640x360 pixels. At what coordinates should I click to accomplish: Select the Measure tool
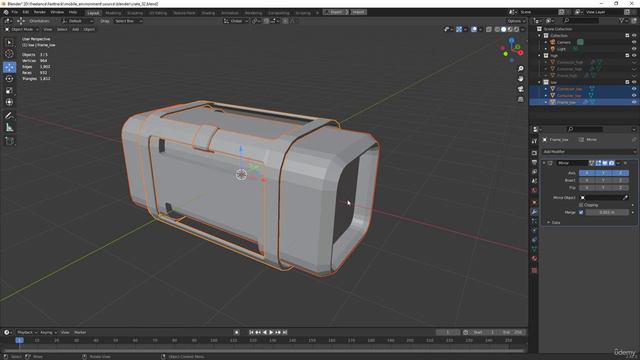pyautogui.click(x=9, y=128)
